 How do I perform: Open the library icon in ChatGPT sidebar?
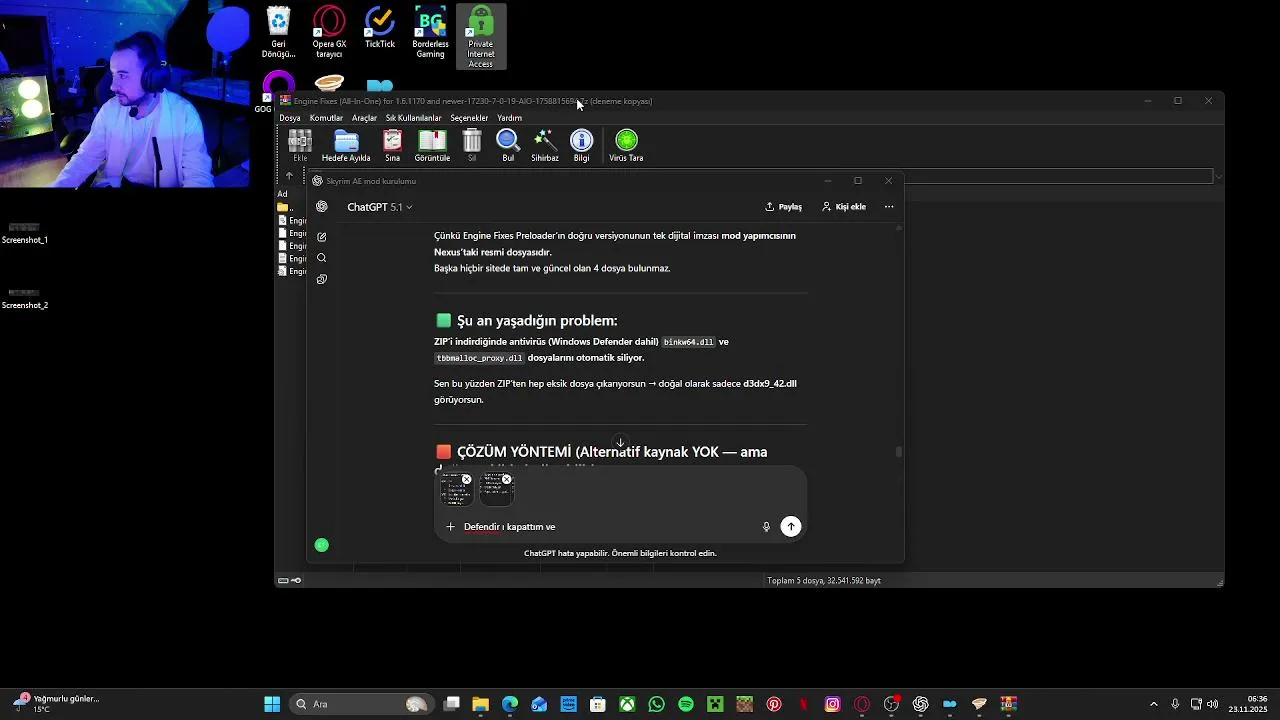click(321, 279)
